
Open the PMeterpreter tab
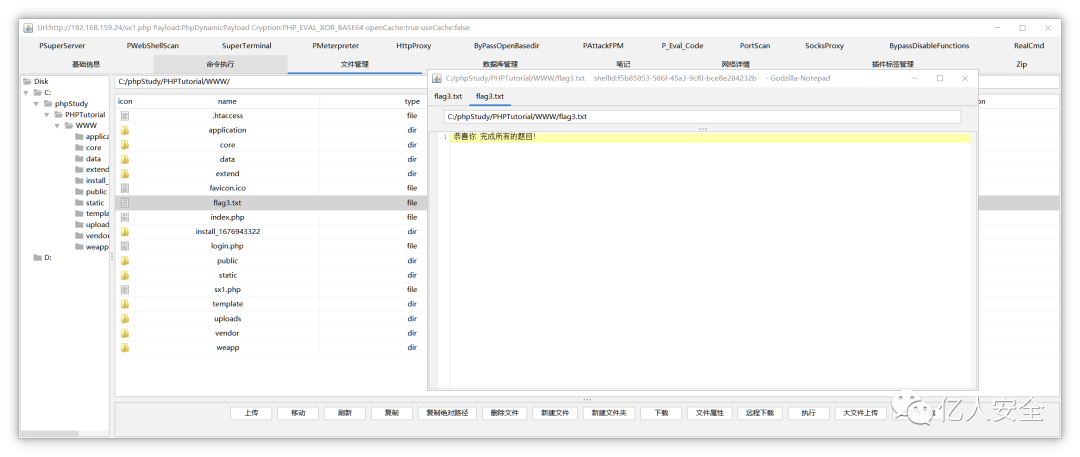(335, 46)
